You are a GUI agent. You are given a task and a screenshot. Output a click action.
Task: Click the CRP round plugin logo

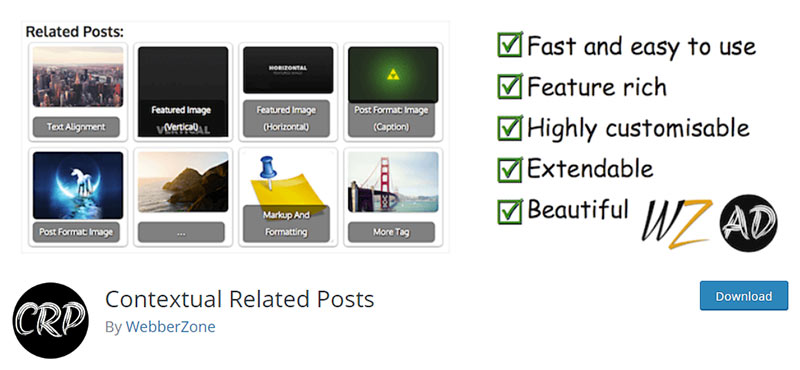tap(51, 320)
